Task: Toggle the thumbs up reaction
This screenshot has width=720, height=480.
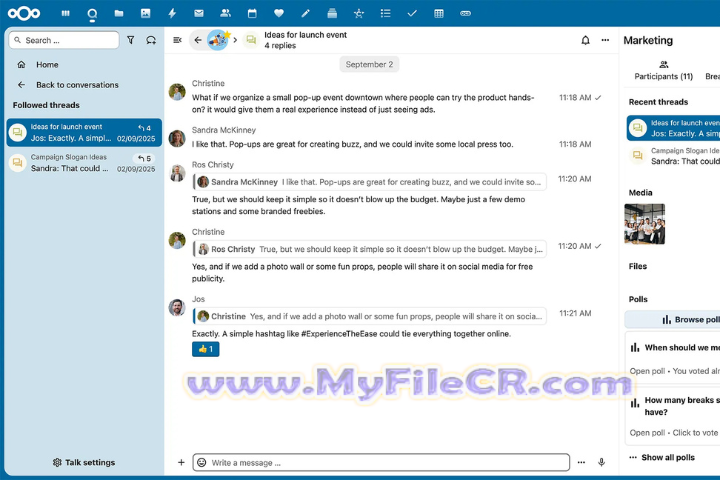Action: pos(205,349)
